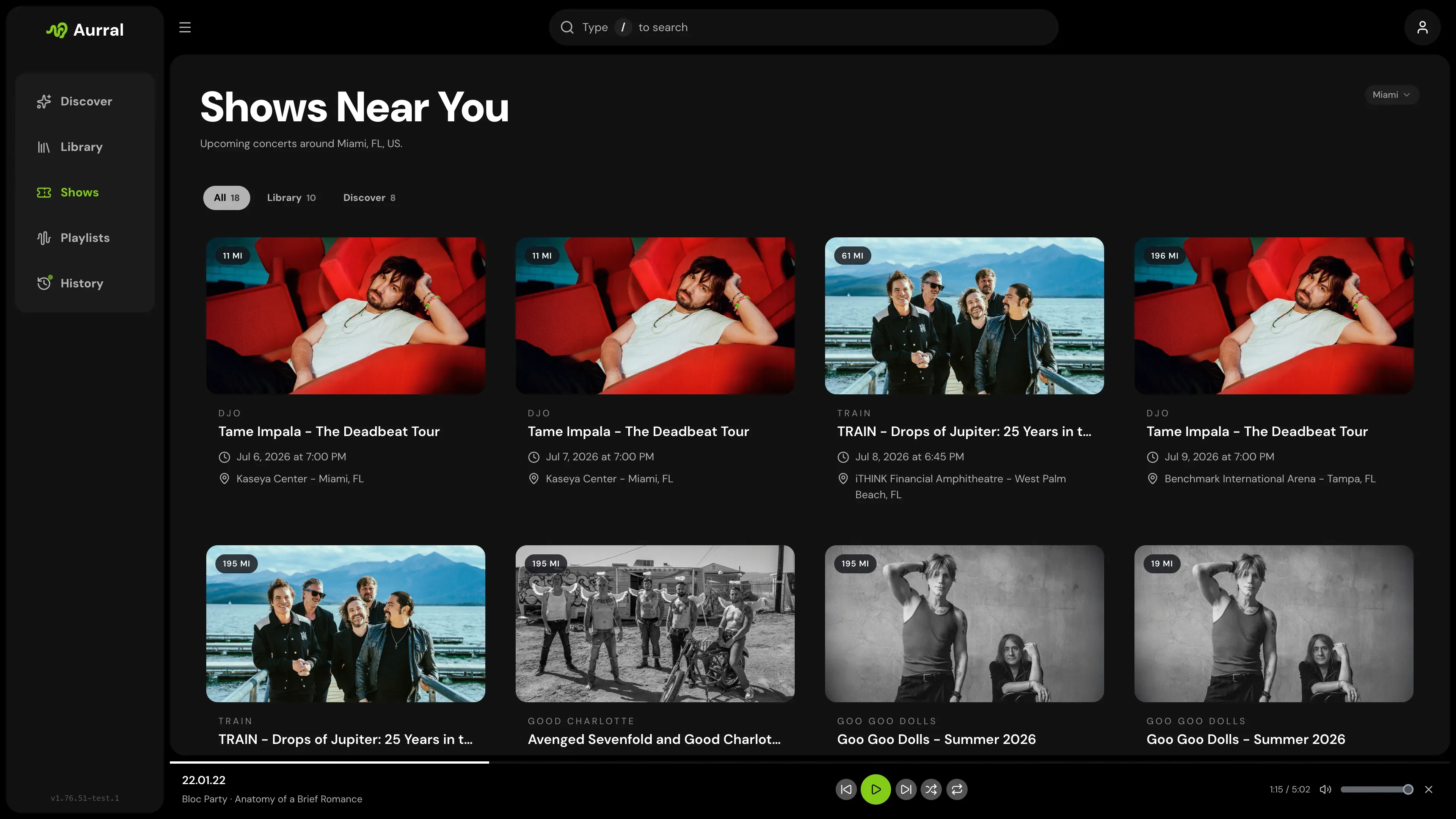
Task: Adjust the volume slider
Action: point(1377,789)
